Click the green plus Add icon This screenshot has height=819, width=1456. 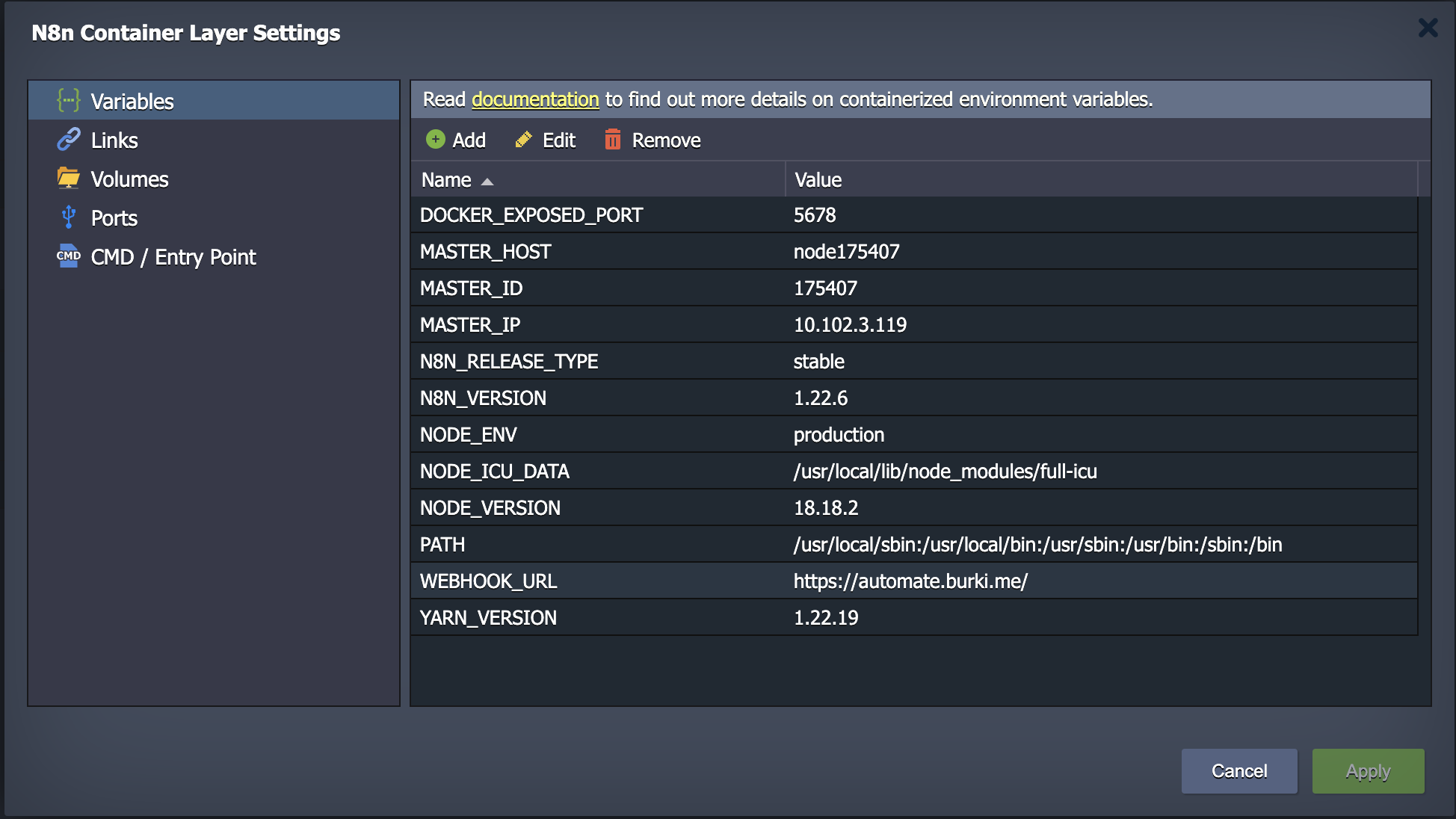435,139
